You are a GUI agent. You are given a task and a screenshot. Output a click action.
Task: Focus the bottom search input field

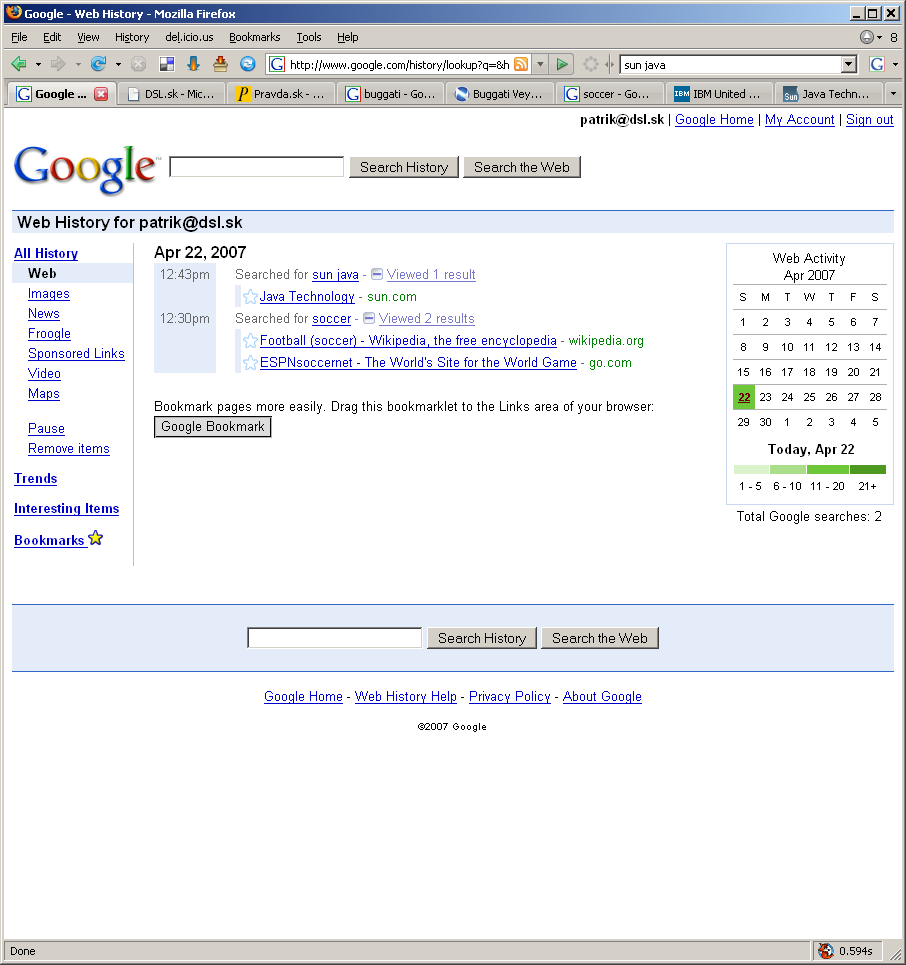pyautogui.click(x=334, y=638)
